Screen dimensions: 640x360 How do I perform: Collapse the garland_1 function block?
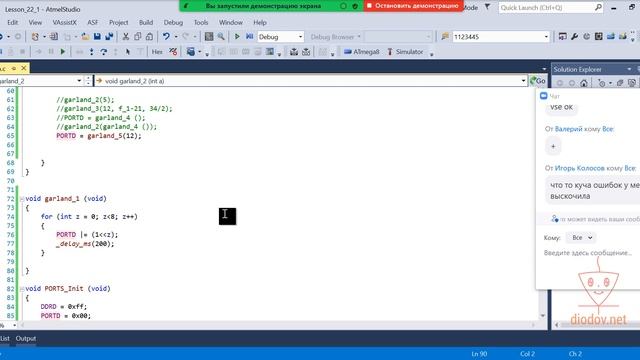click(x=22, y=199)
